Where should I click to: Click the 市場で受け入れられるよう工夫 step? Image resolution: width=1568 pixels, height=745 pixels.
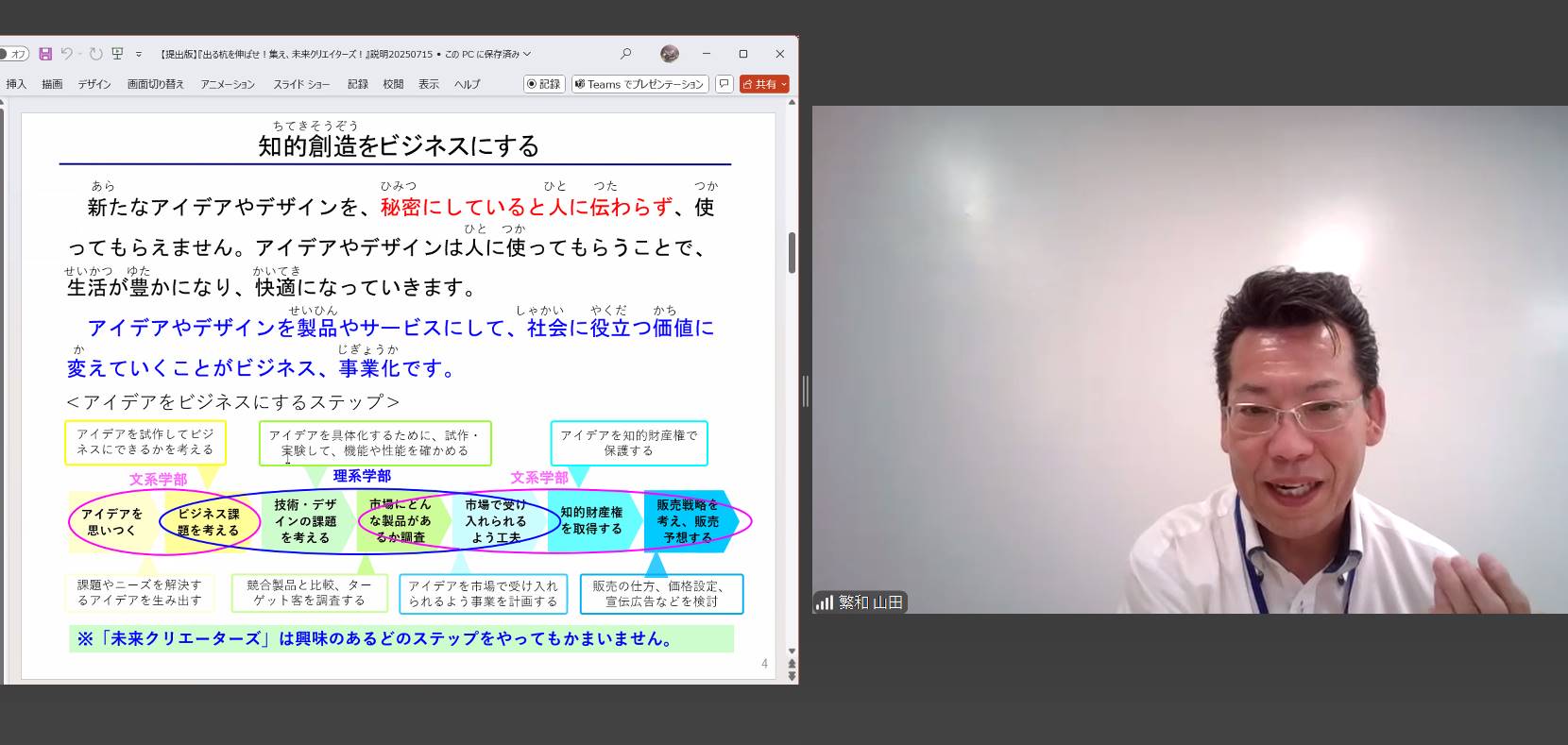[496, 521]
